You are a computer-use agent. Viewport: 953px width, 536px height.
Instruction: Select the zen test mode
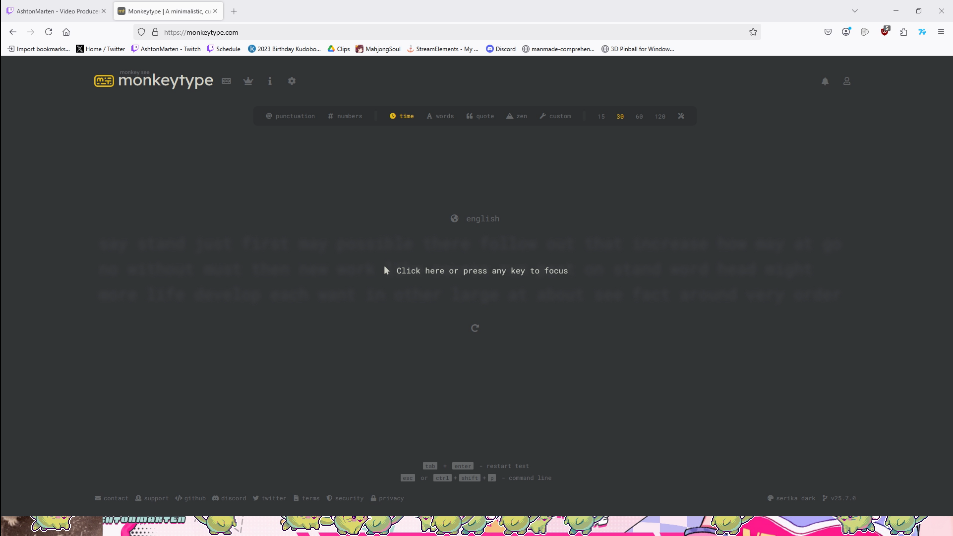(x=517, y=116)
